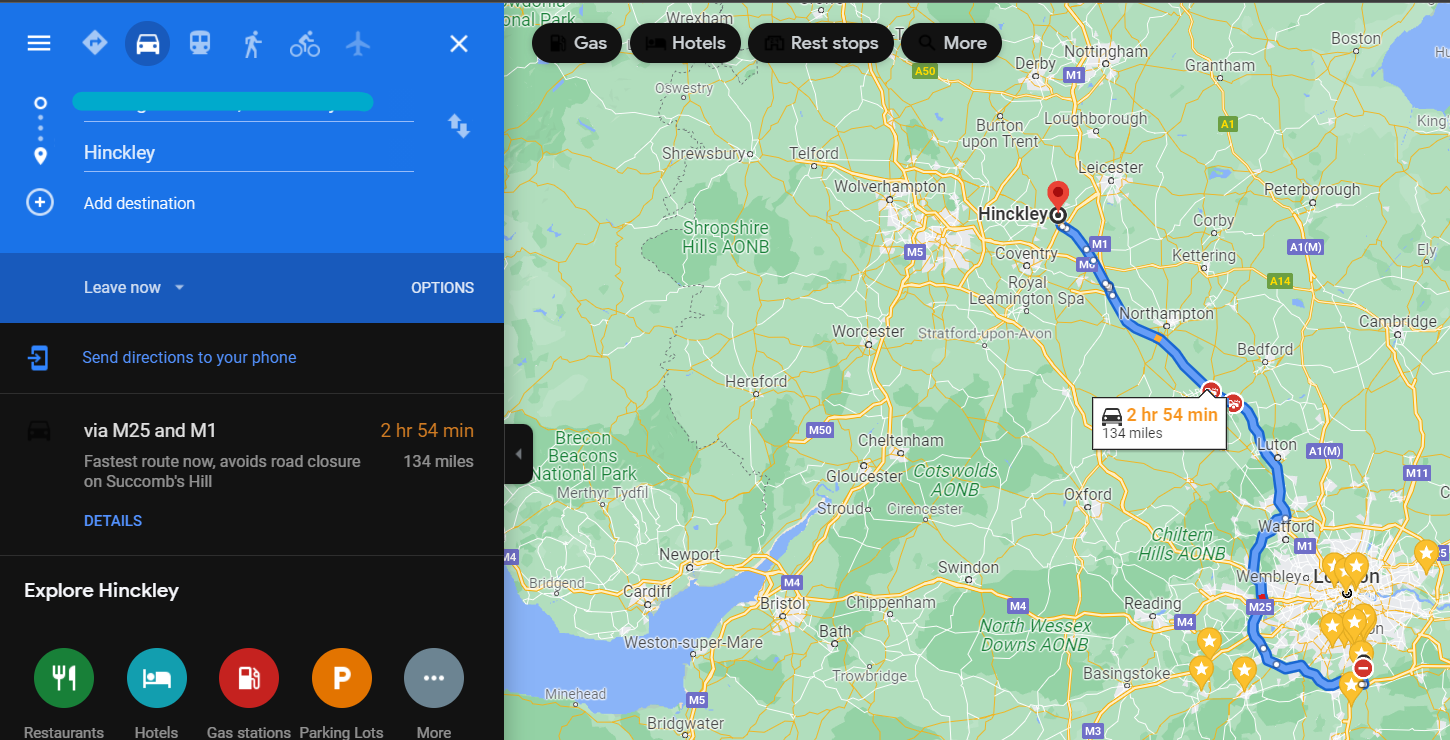
Task: Filter map by Hotels chip
Action: coord(685,43)
